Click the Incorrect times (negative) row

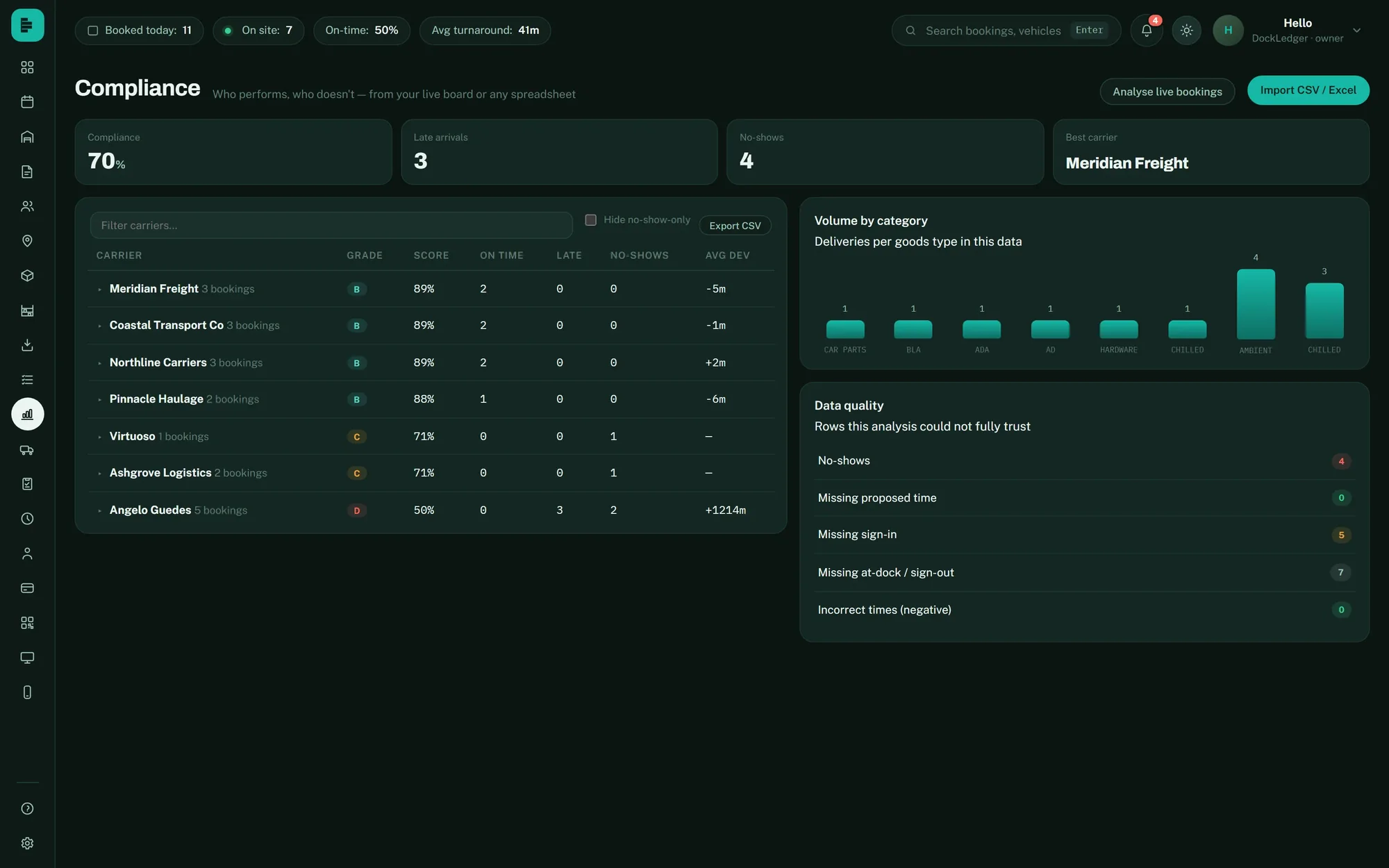click(1084, 610)
